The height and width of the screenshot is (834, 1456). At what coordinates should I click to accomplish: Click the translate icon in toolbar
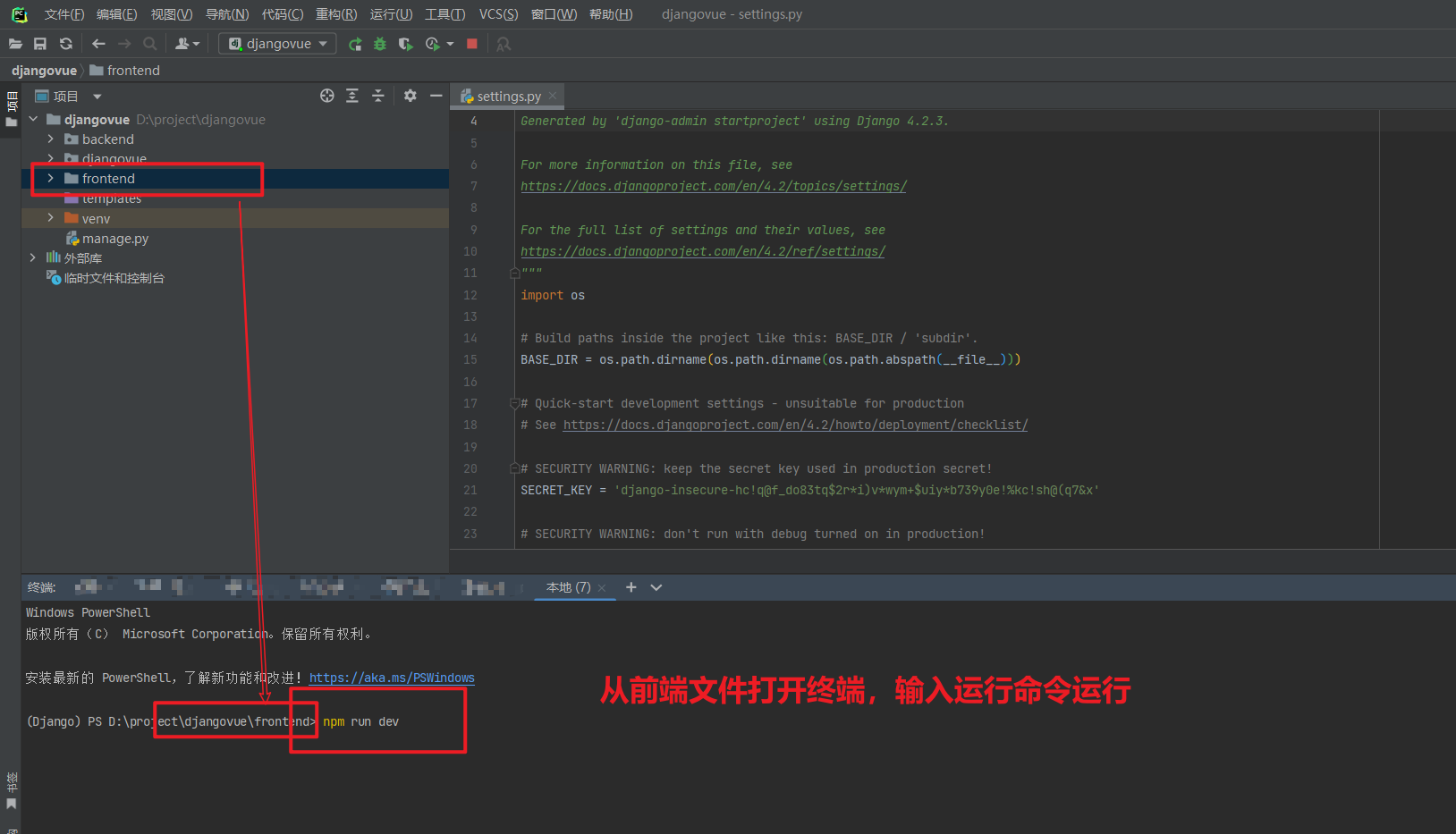(504, 44)
